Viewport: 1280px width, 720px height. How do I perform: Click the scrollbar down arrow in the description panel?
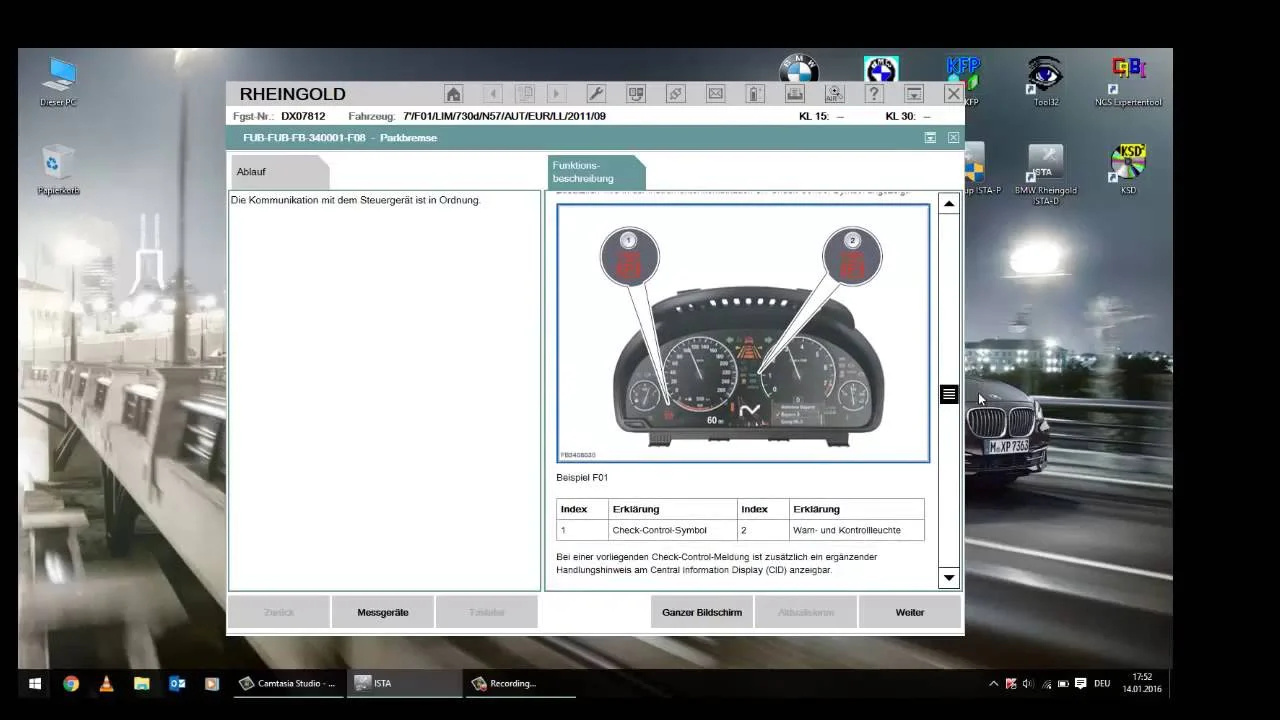pos(947,577)
